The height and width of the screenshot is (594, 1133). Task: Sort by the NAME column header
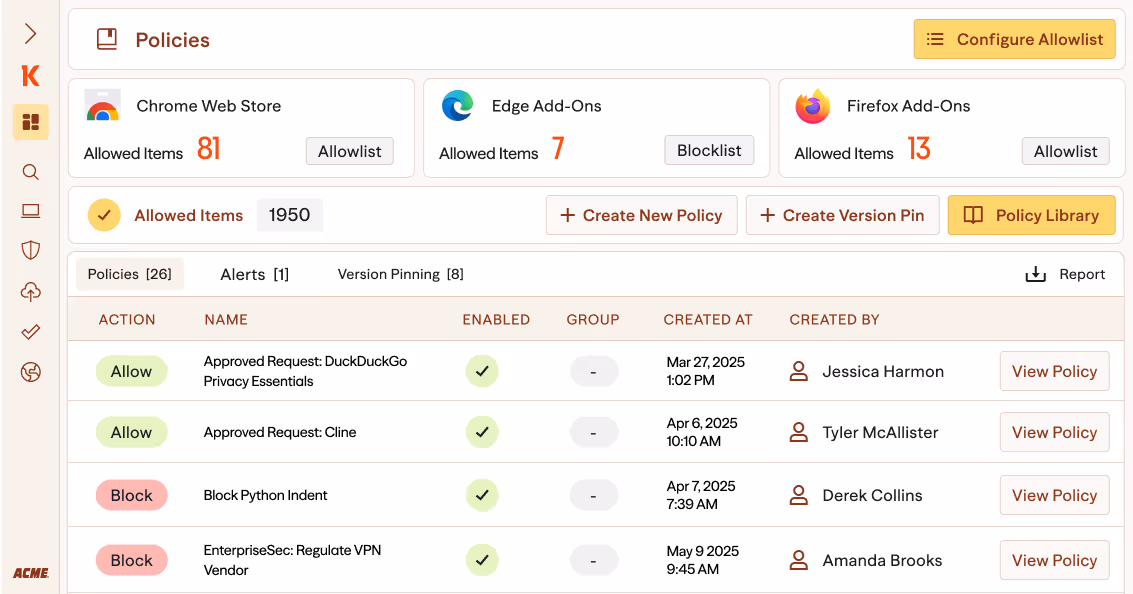click(225, 319)
